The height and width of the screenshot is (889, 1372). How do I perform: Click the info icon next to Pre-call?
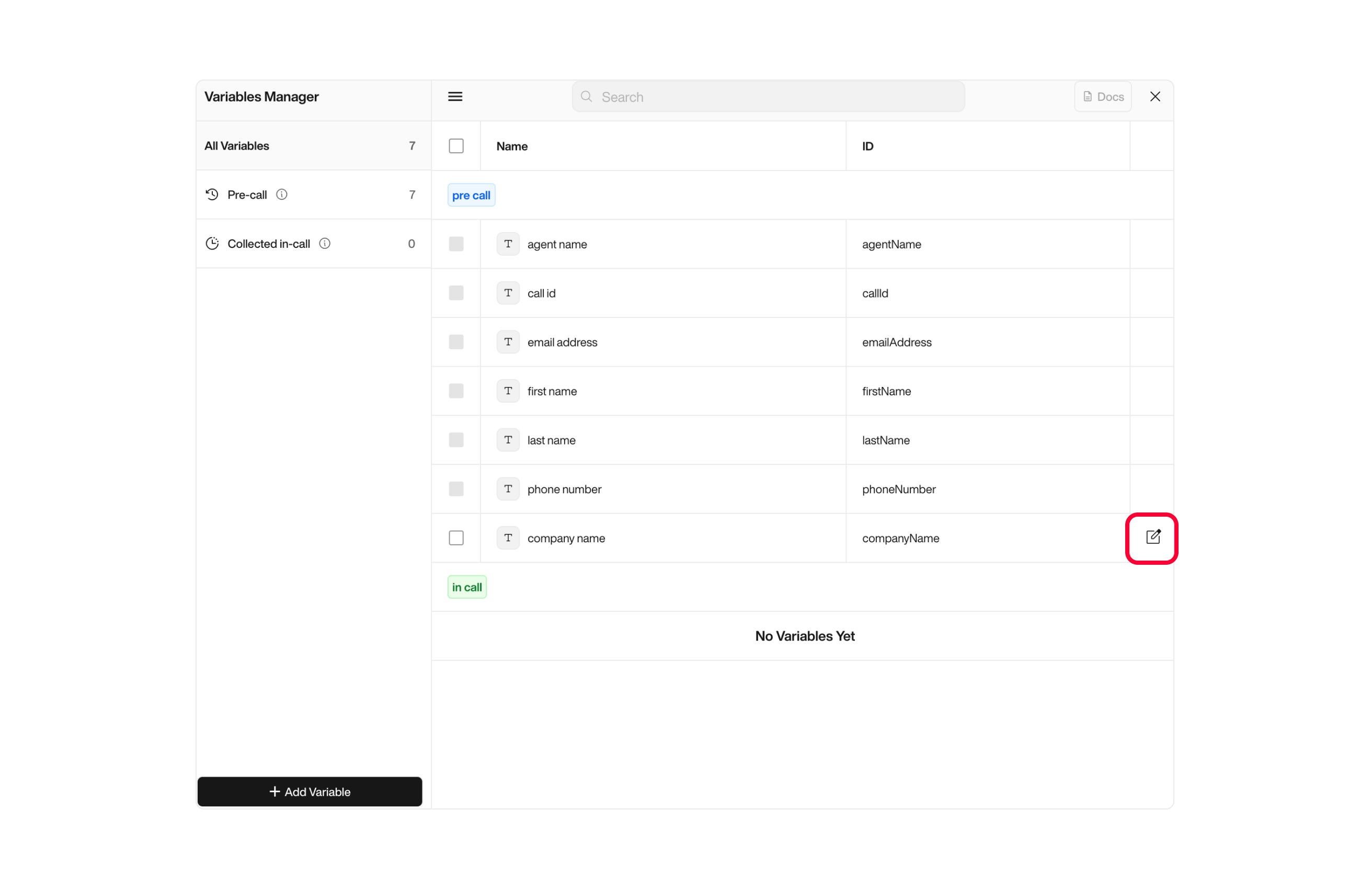click(x=281, y=195)
